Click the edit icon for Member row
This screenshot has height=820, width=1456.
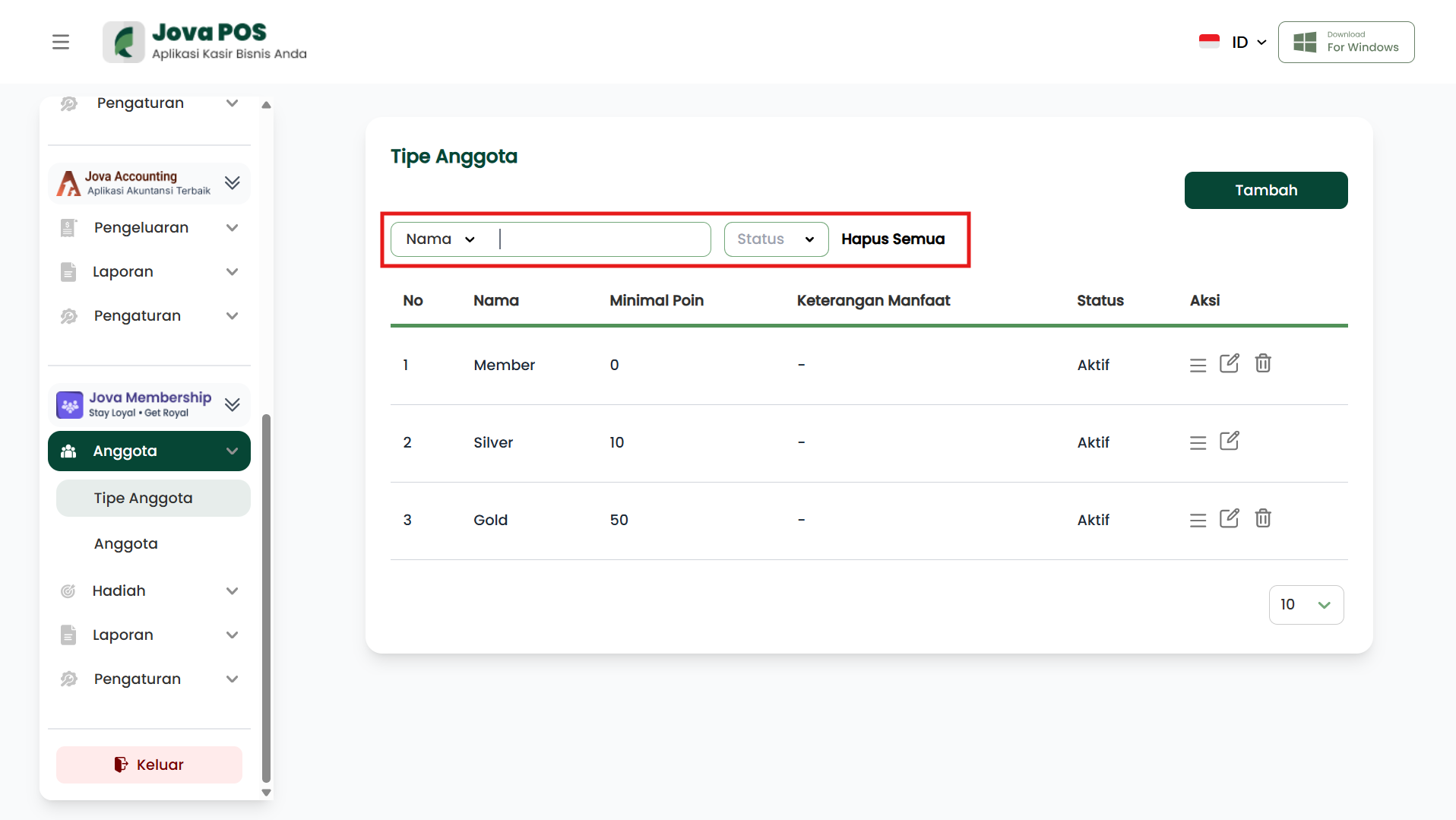click(x=1229, y=364)
